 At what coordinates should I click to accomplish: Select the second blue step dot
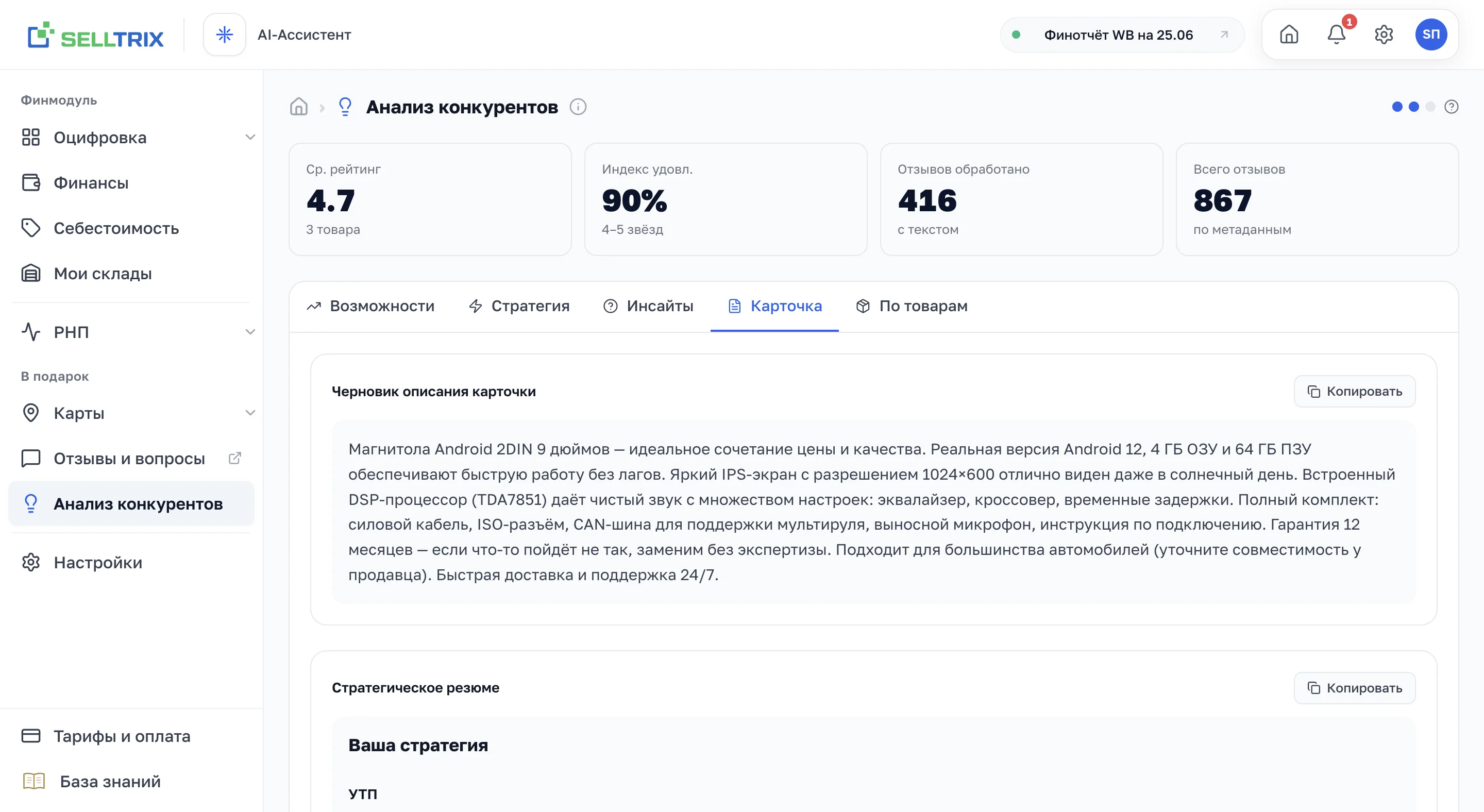(1414, 107)
